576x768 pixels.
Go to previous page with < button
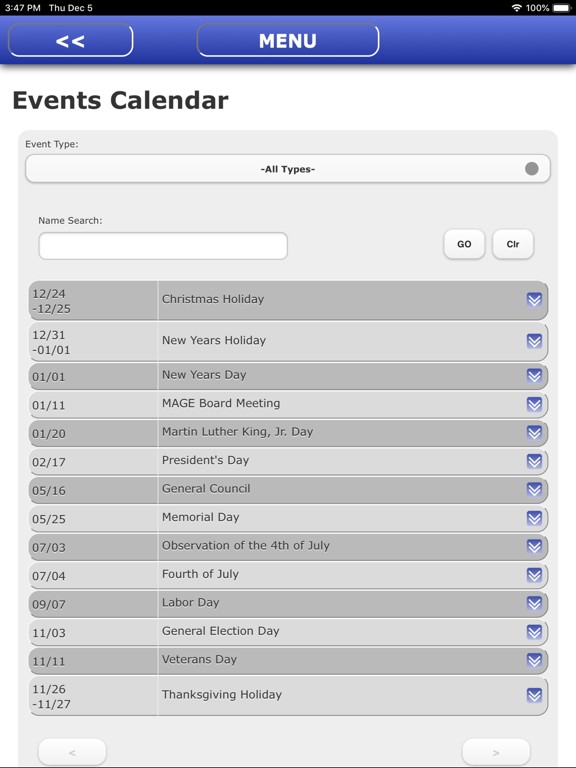click(x=72, y=752)
